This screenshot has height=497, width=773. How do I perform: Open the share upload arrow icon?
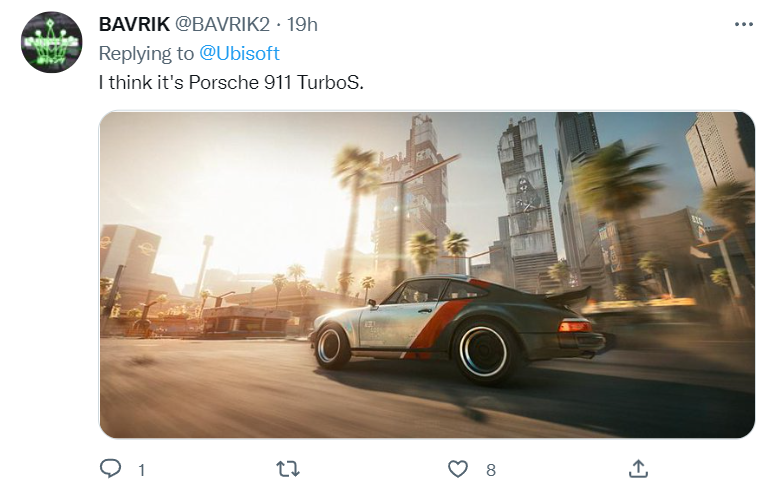coord(638,469)
